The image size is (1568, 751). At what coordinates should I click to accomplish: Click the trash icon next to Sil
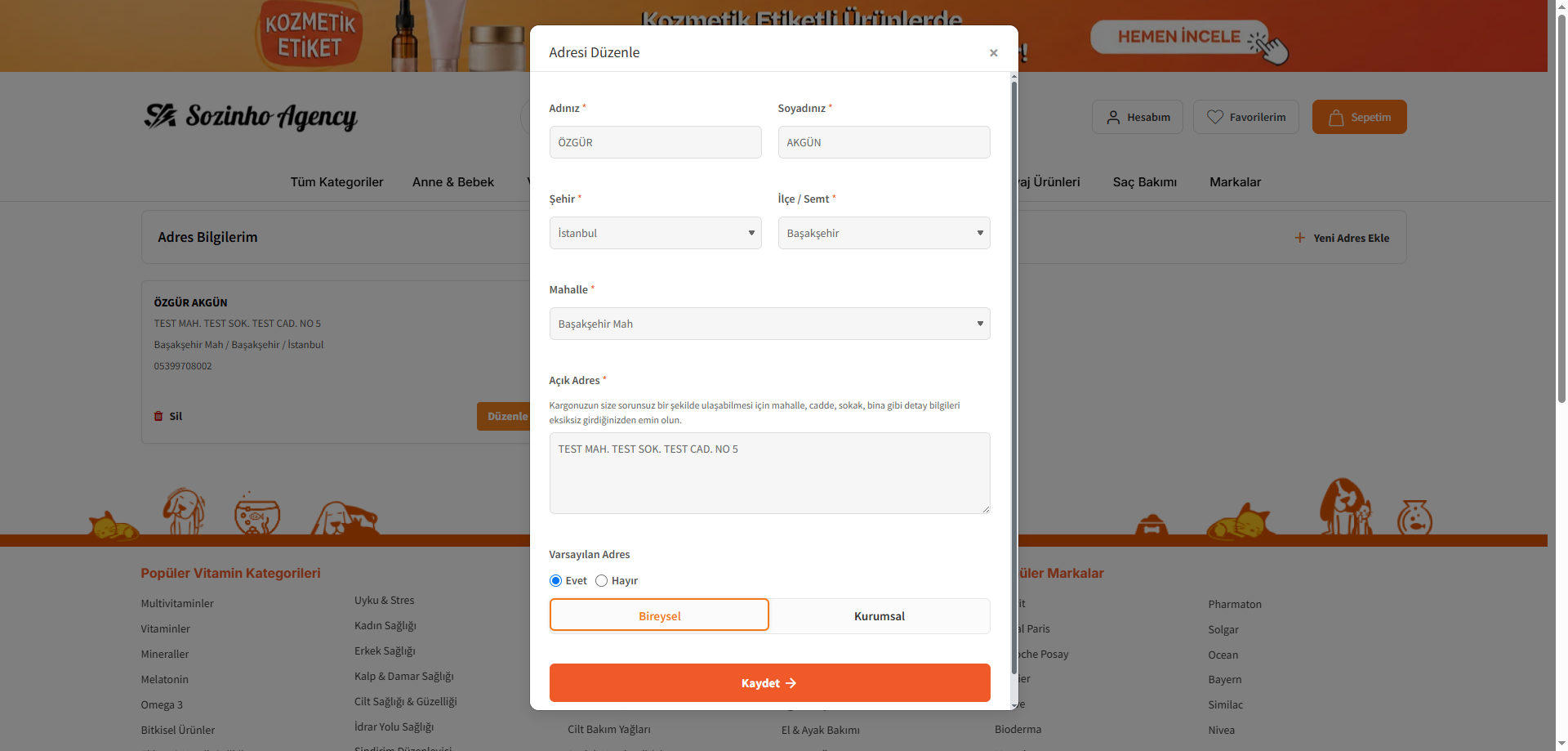158,416
